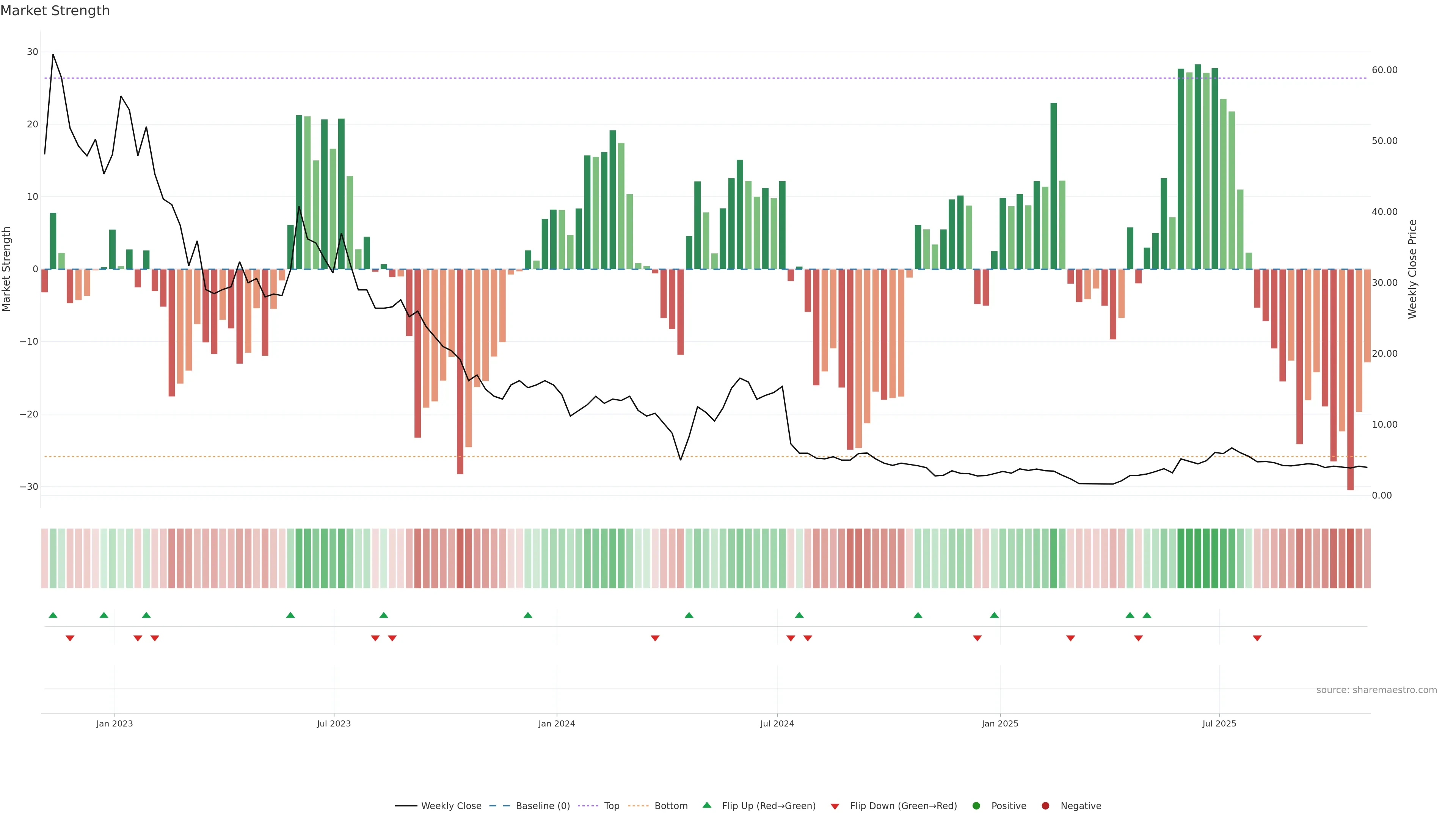Click the Market Strength chart title
This screenshot has width=1456, height=819.
(55, 11)
